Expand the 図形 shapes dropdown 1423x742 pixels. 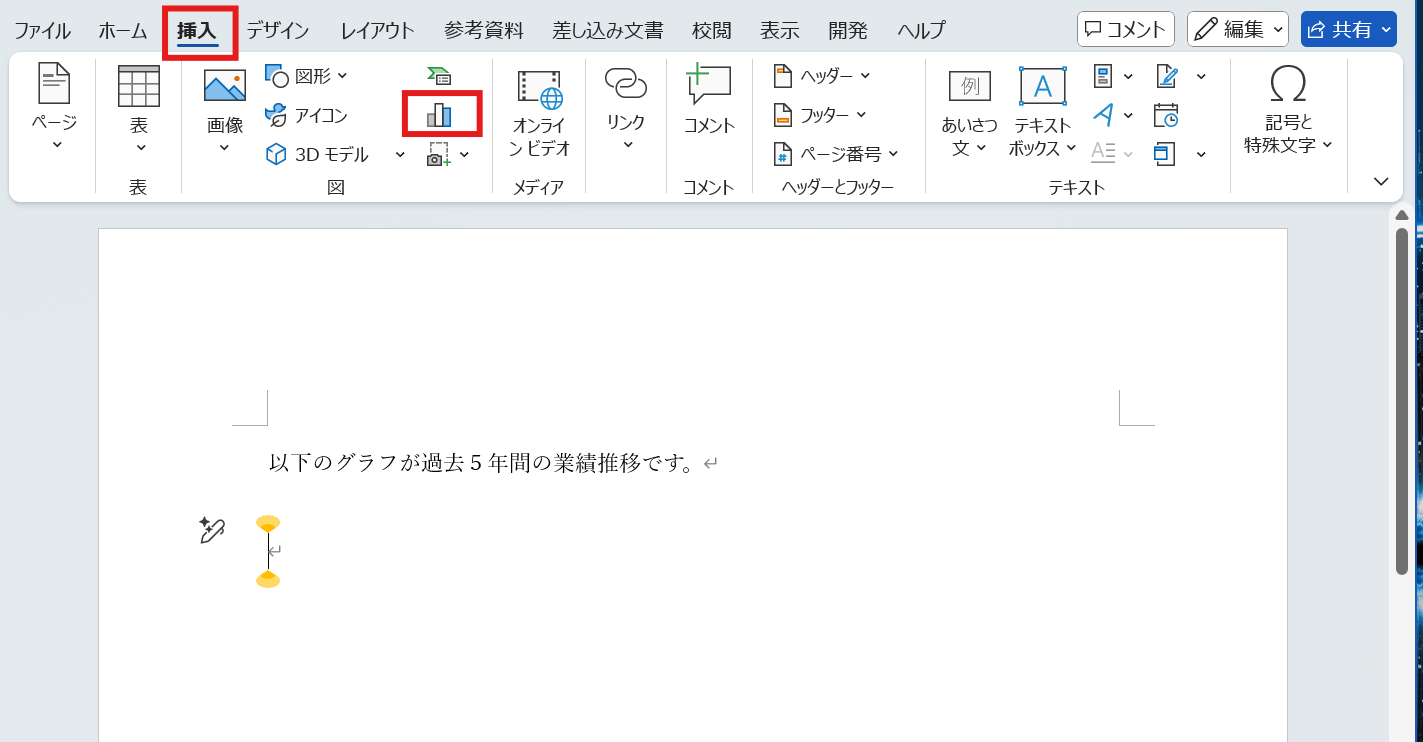[x=343, y=75]
